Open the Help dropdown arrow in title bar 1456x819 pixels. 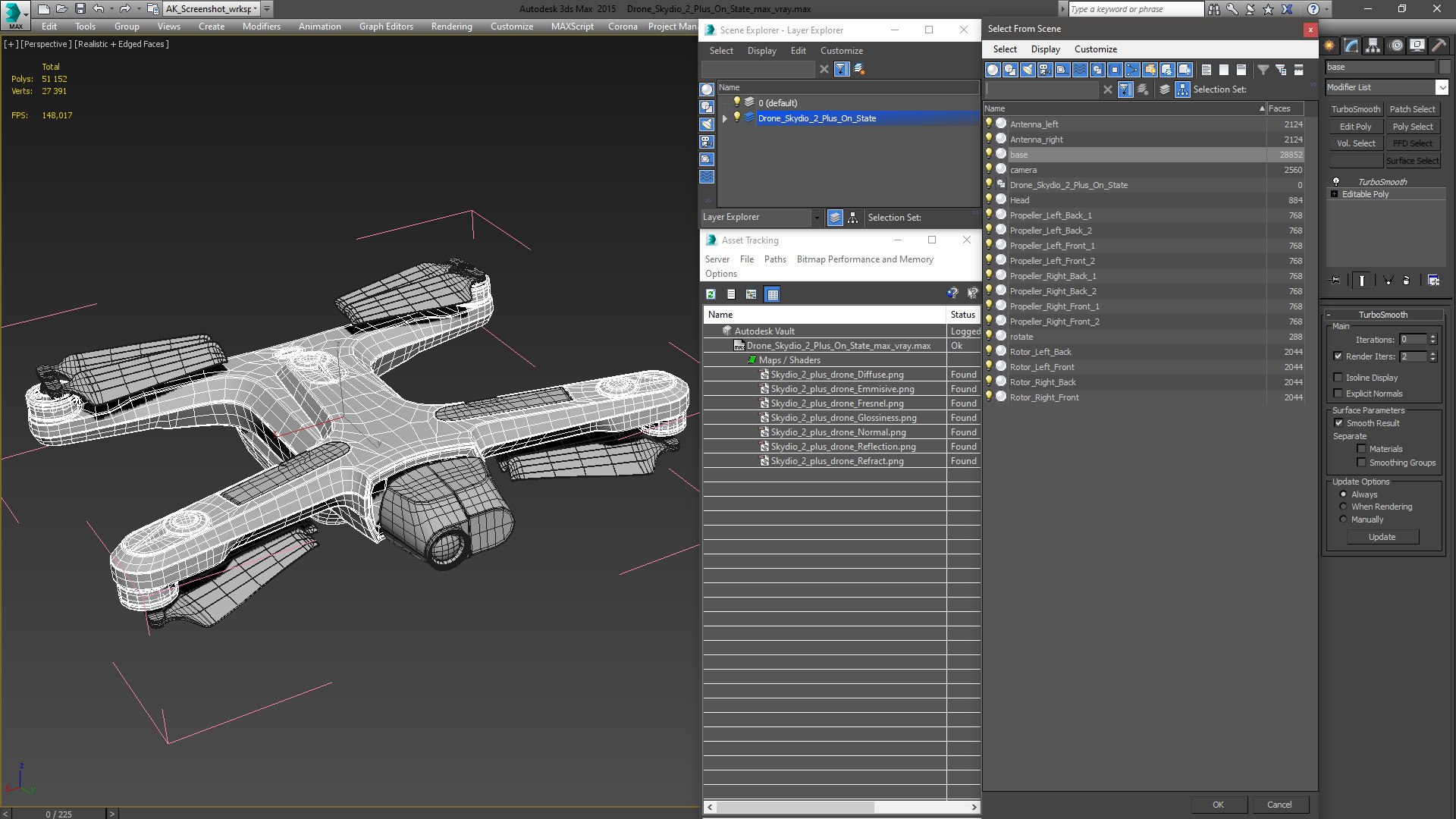tap(1326, 9)
